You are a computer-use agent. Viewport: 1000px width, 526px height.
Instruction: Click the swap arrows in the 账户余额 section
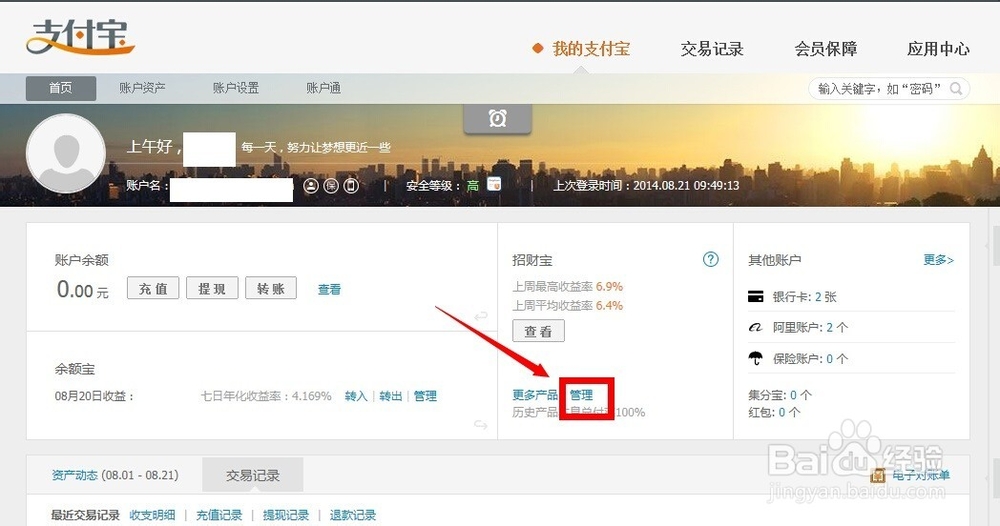pyautogui.click(x=480, y=316)
